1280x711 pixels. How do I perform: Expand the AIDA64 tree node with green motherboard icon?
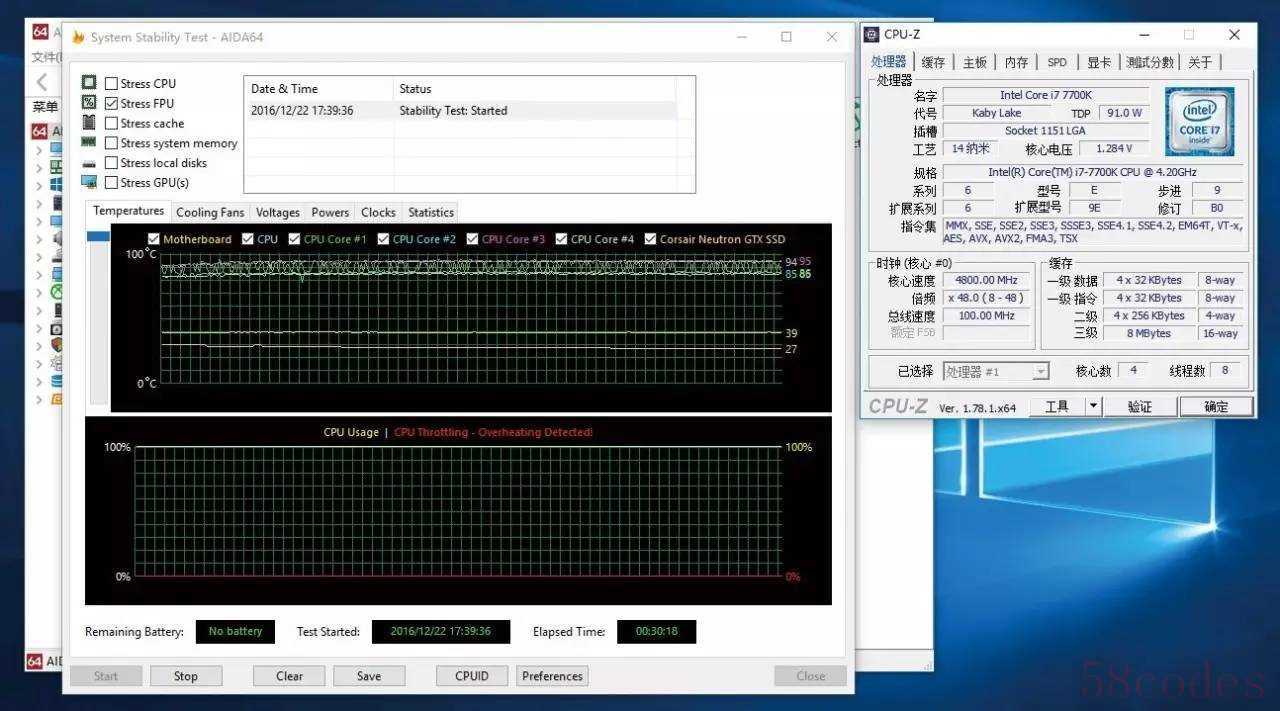coord(39,167)
